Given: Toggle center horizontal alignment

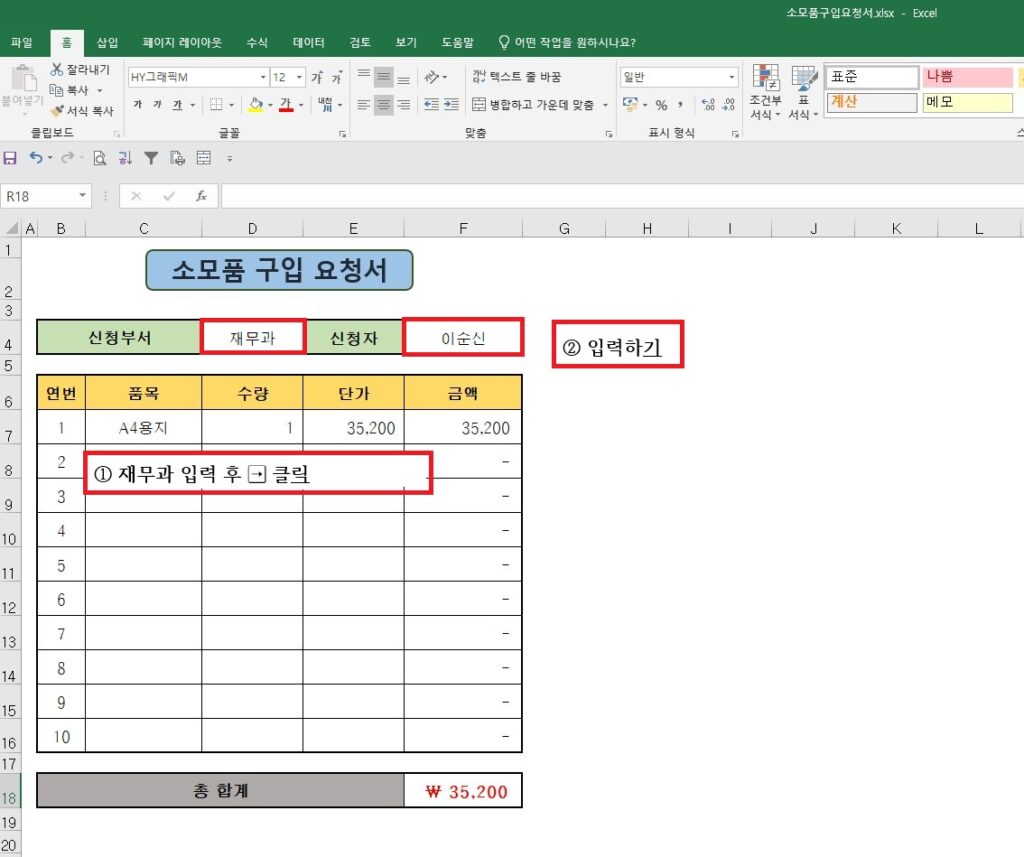Looking at the screenshot, I should pyautogui.click(x=383, y=105).
